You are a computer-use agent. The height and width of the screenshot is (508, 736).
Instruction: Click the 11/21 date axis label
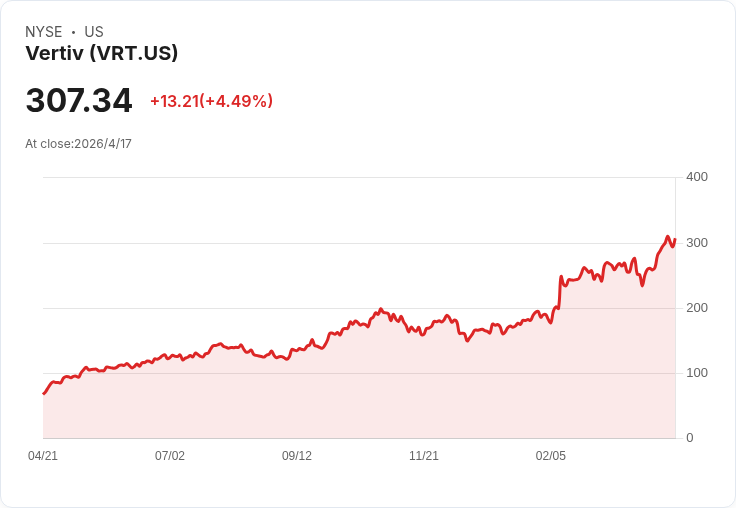[x=424, y=456]
